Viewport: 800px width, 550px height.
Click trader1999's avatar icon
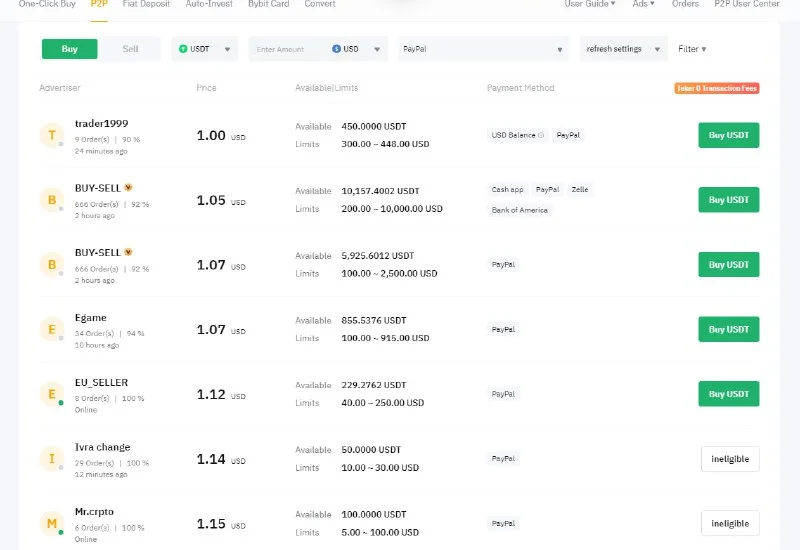(x=51, y=136)
